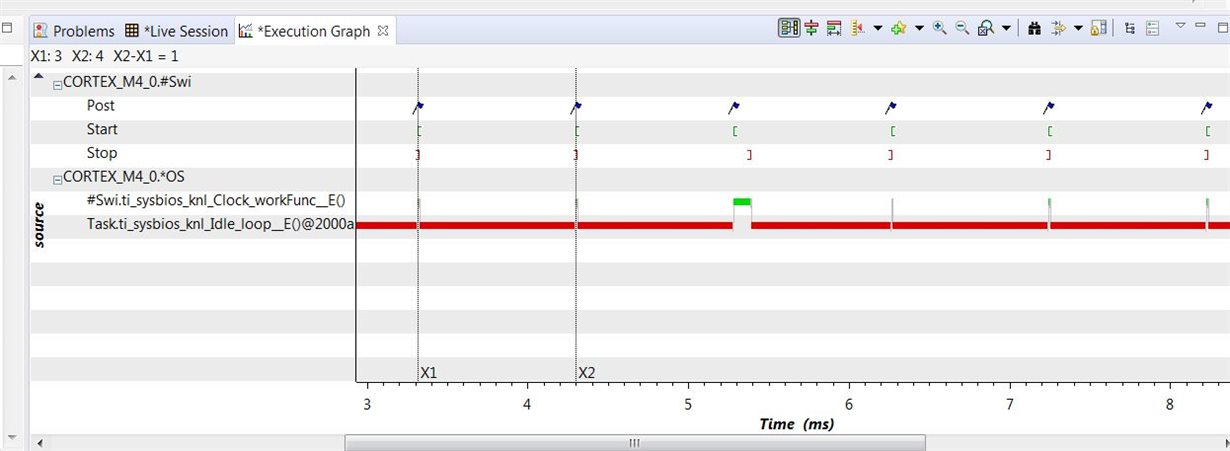Screen dimensions: 1230x451
Task: Click the Time (ms) axis label
Action: (796, 424)
